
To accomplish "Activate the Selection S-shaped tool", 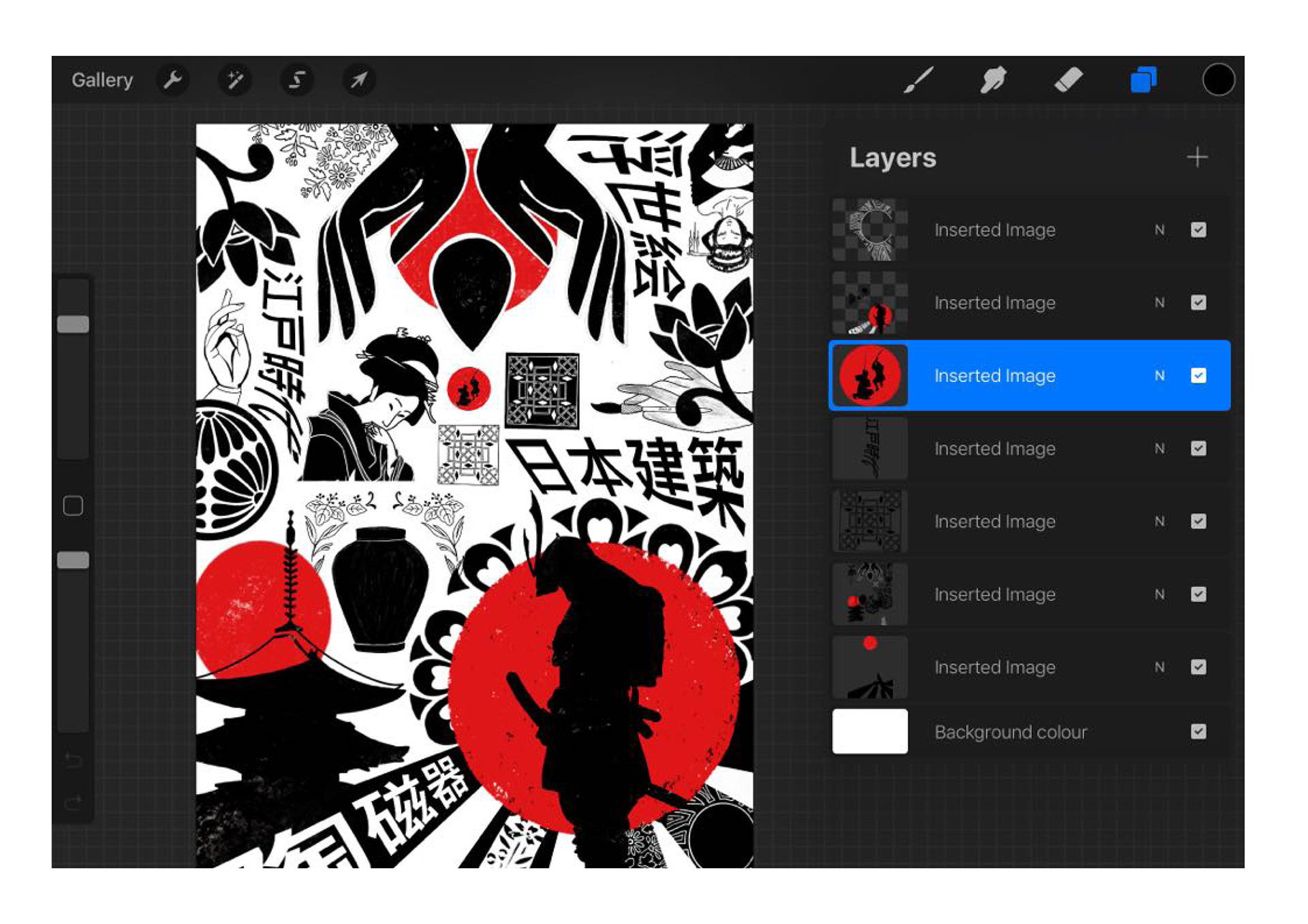I will 297,80.
